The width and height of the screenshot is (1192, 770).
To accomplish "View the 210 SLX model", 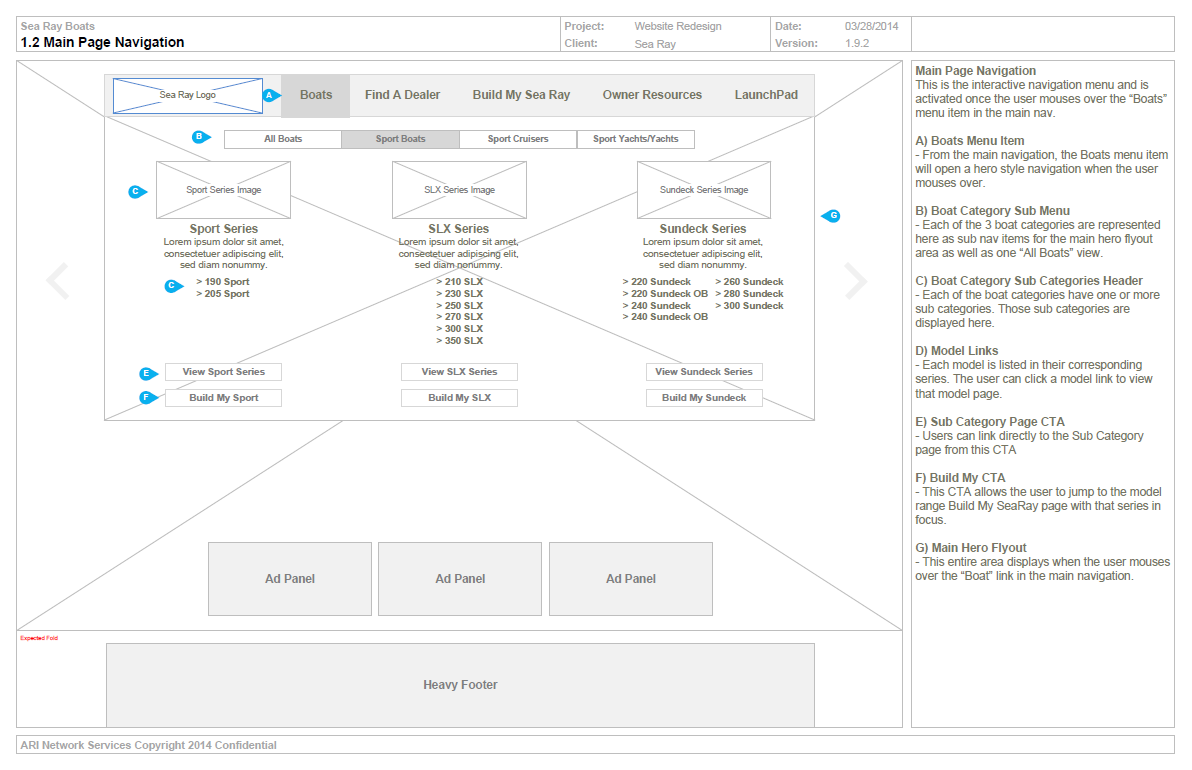I will pos(460,282).
